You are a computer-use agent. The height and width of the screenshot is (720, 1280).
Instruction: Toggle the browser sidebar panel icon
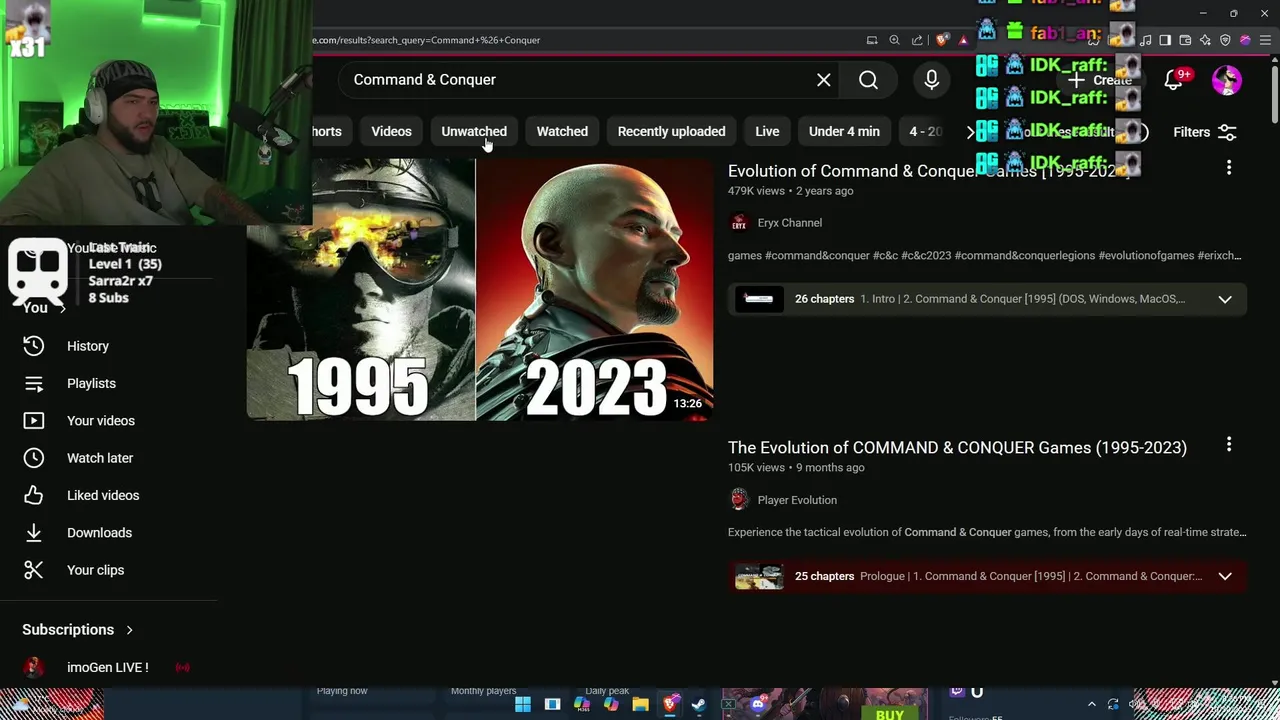pyautogui.click(x=1165, y=40)
